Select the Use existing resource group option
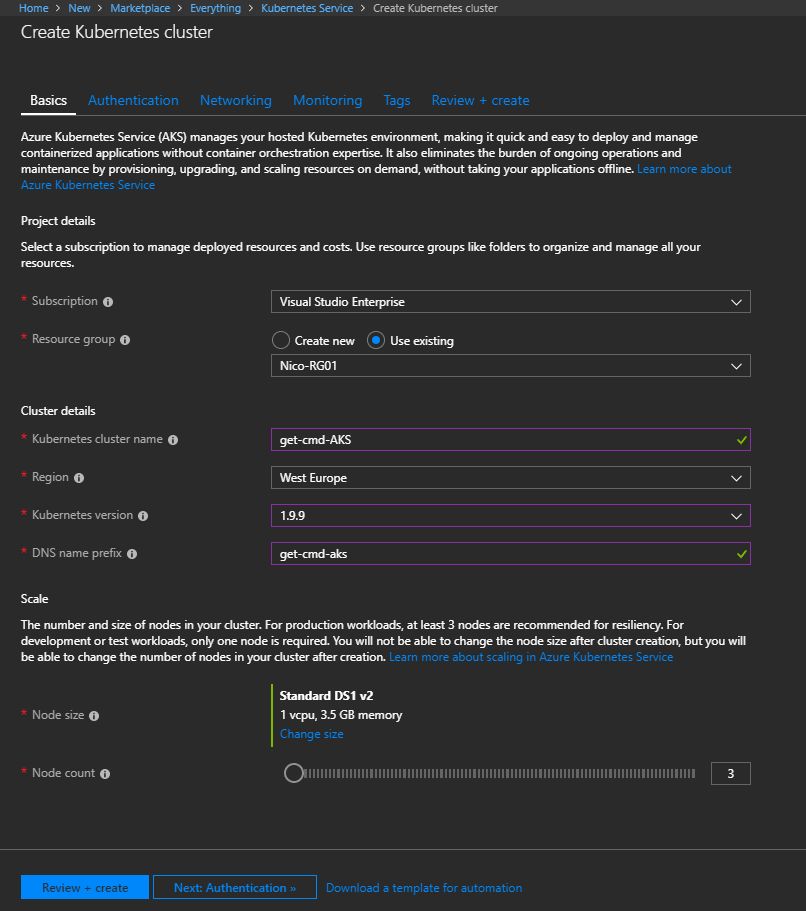This screenshot has height=911, width=806. (x=376, y=340)
